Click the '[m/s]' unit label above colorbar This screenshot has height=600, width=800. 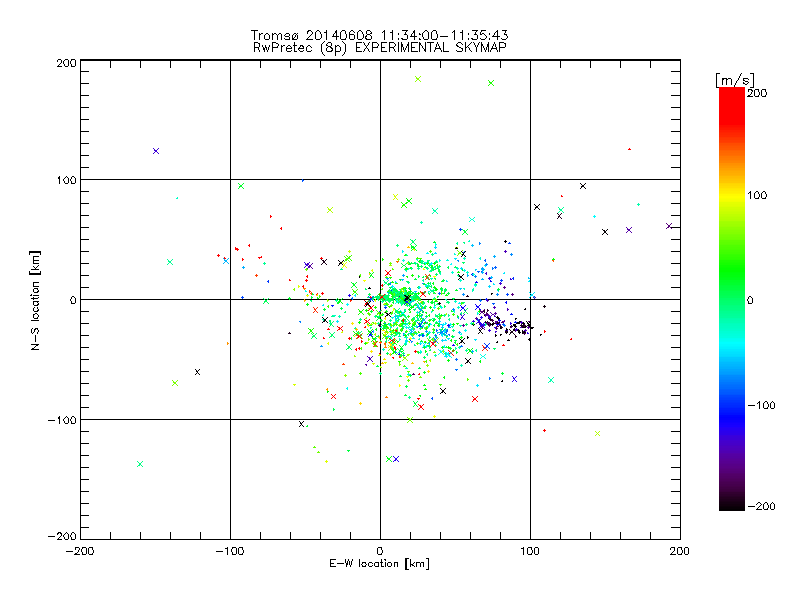pos(734,80)
